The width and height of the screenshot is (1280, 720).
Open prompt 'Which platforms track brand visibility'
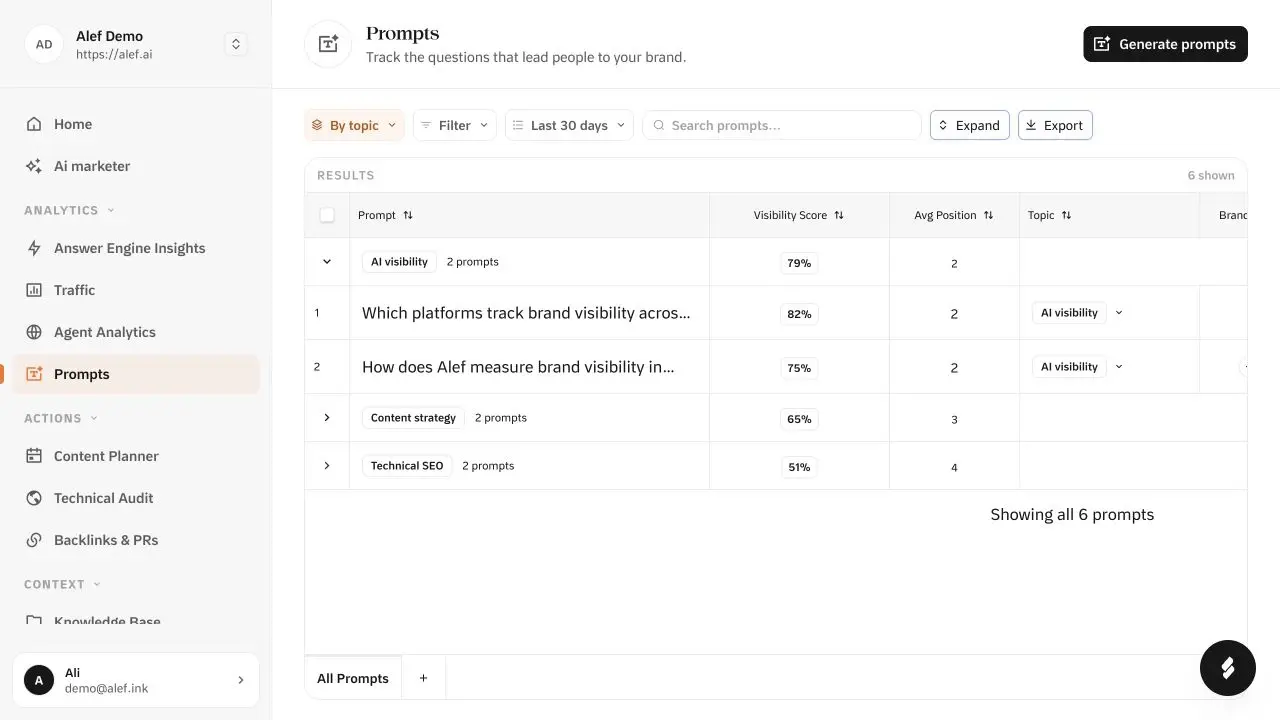[x=526, y=313]
